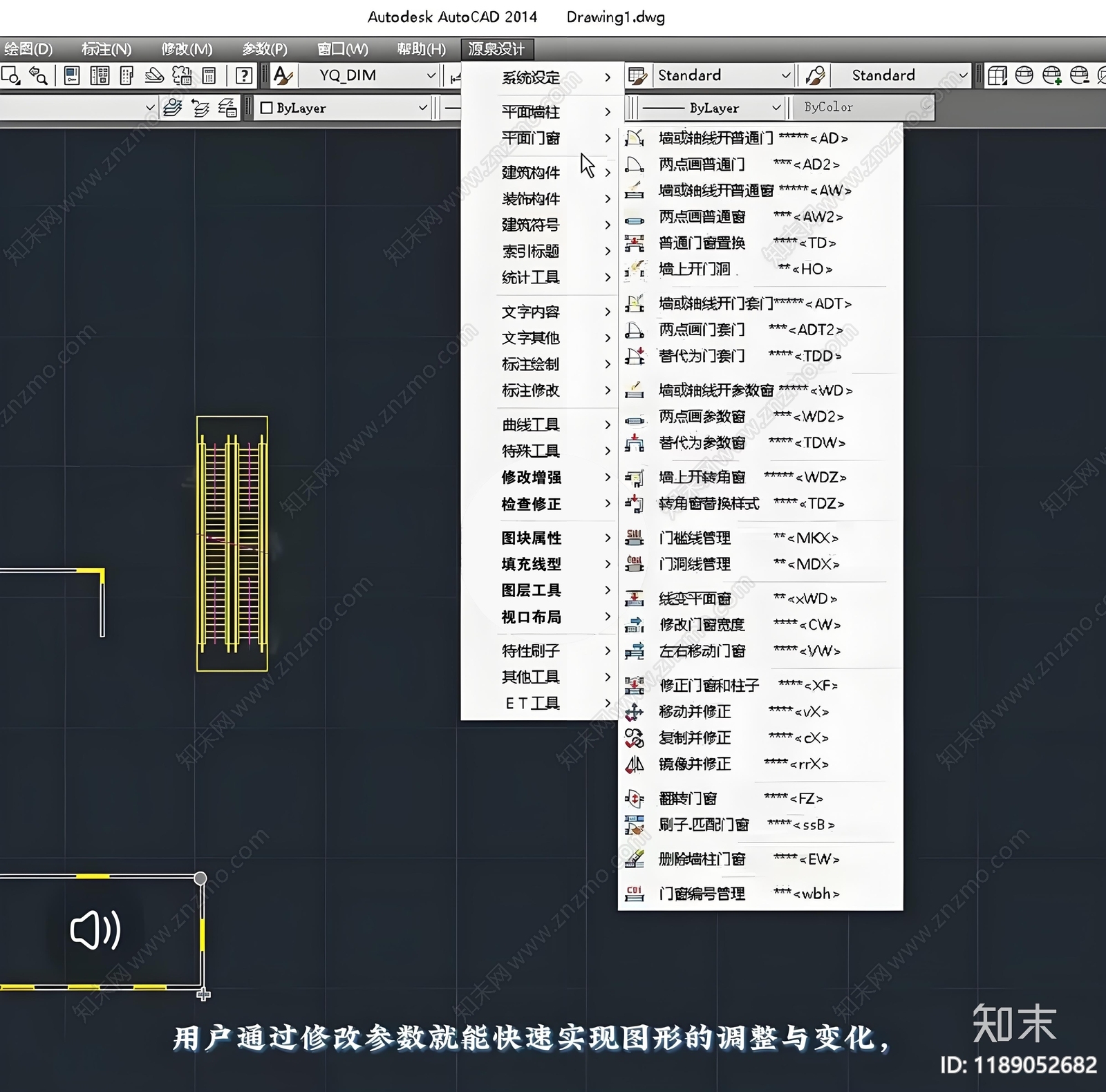Select 替代为门套门 <TDD> command
The width and height of the screenshot is (1106, 1092).
760,356
